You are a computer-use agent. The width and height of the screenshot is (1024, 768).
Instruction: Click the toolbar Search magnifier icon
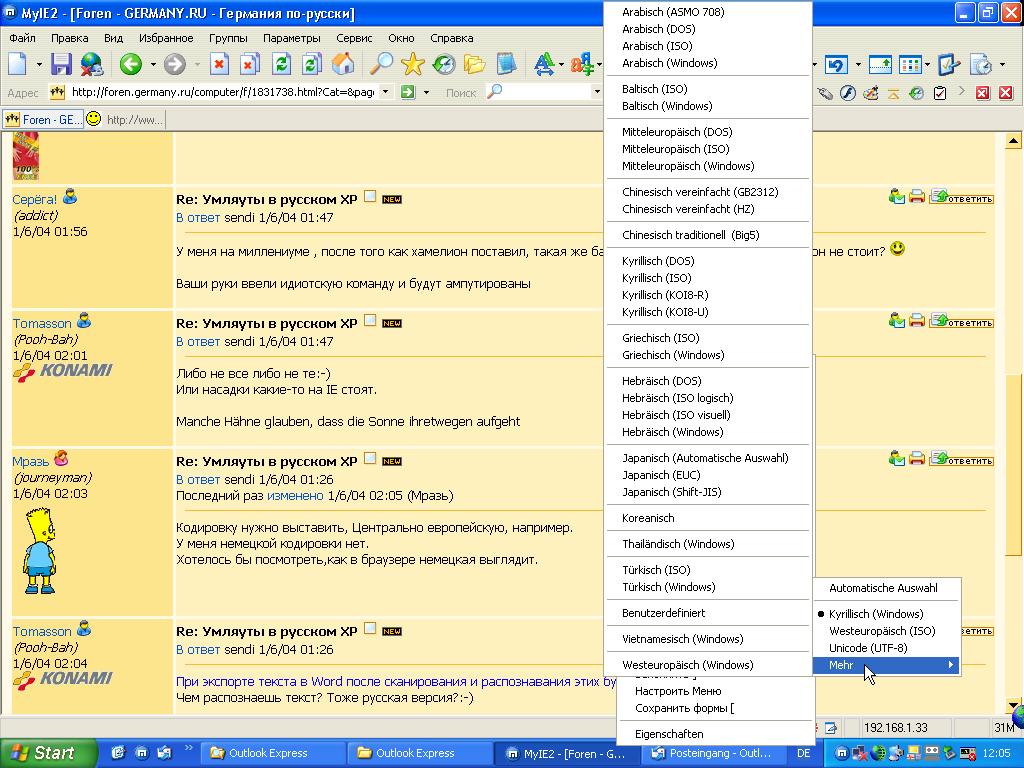pos(381,64)
